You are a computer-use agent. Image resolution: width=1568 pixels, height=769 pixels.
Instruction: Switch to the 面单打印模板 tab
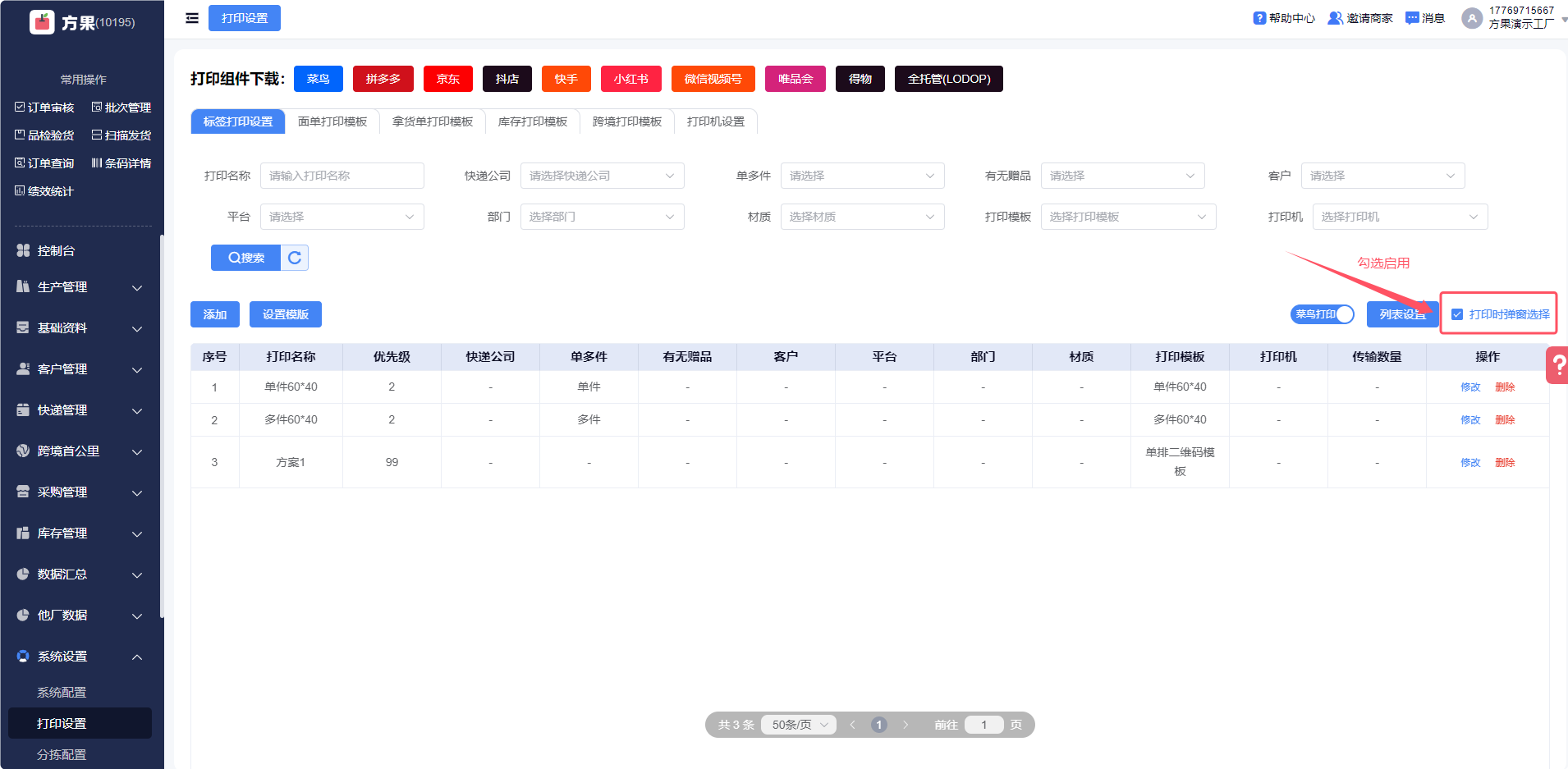pos(332,121)
